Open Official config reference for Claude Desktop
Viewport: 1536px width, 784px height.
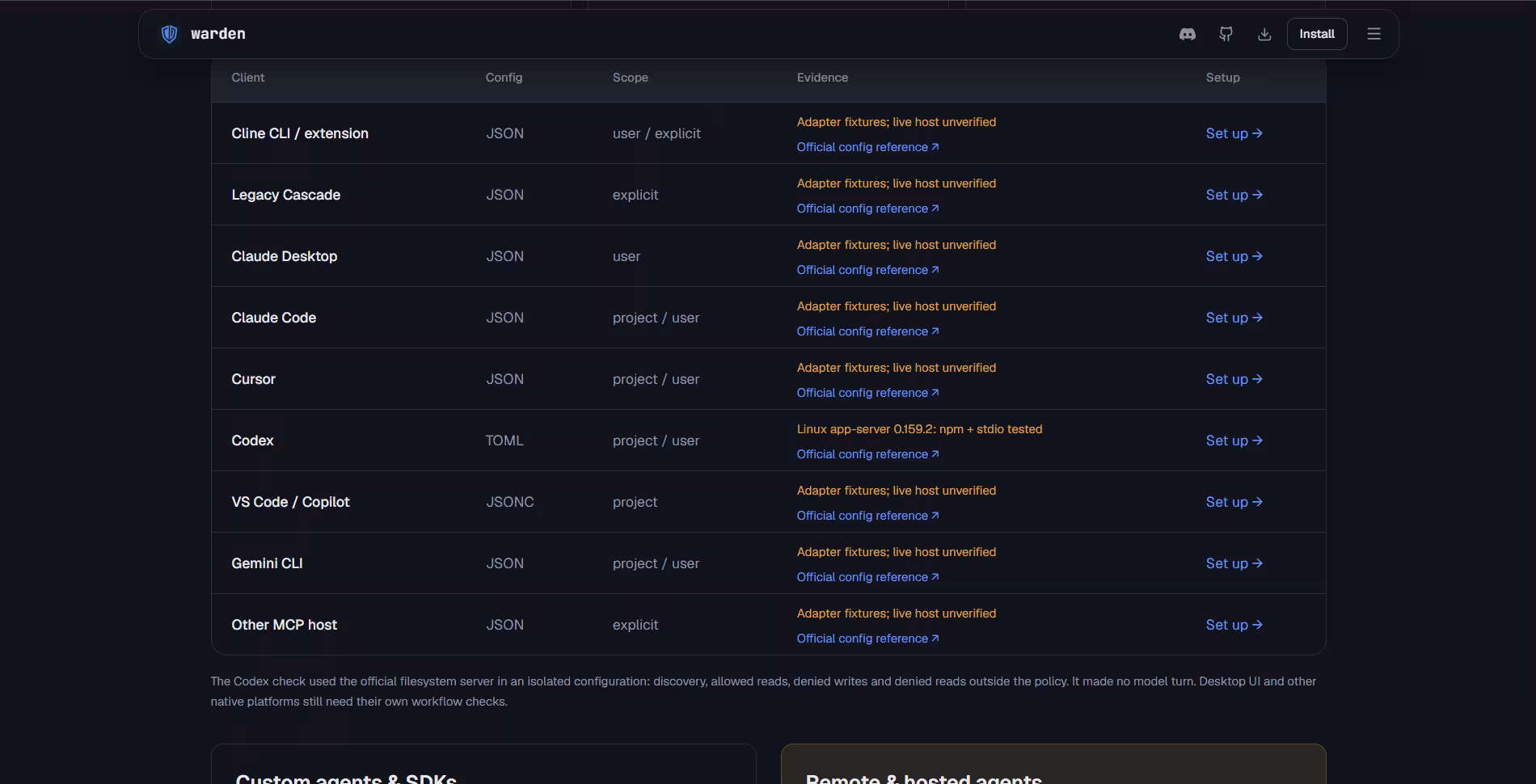coord(867,270)
